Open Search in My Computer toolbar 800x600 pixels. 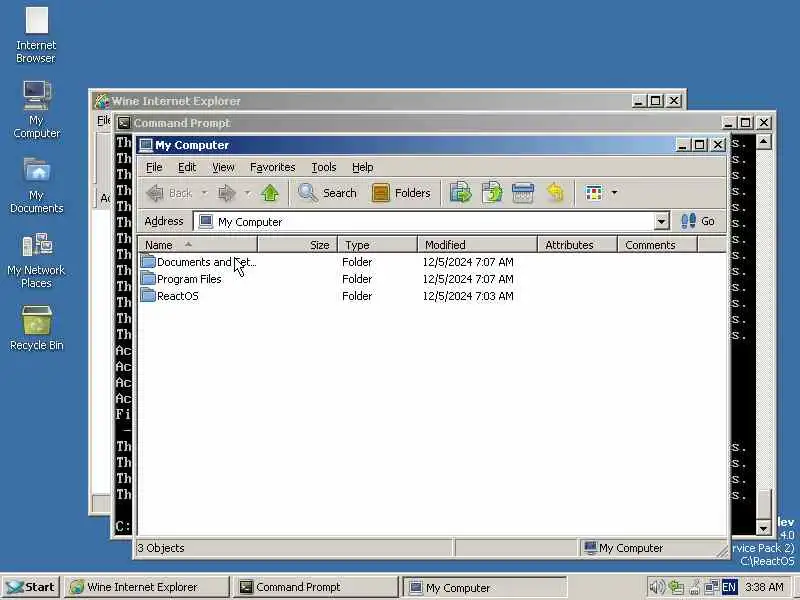(x=328, y=193)
